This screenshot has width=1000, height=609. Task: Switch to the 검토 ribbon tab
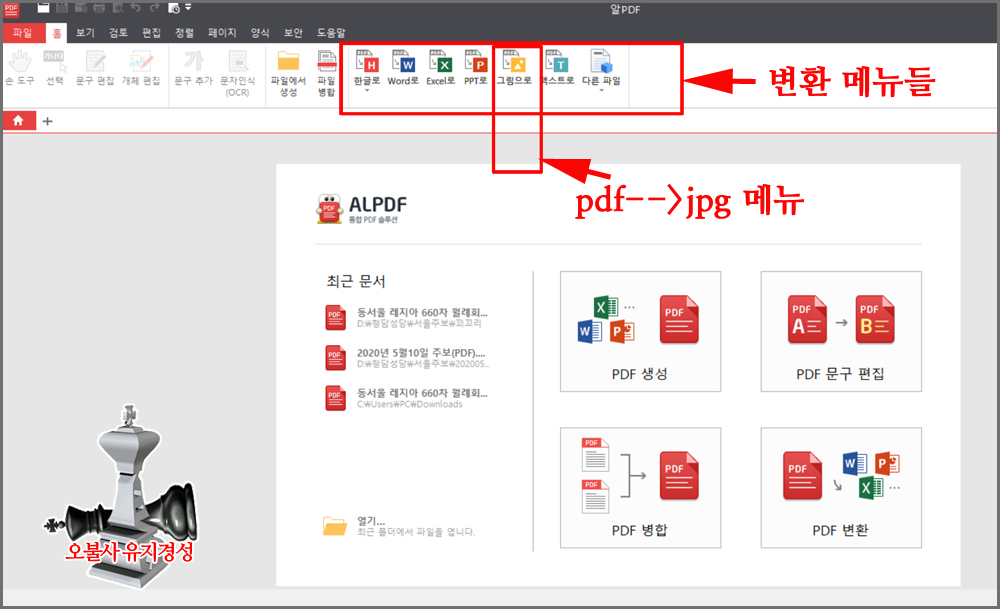(118, 33)
